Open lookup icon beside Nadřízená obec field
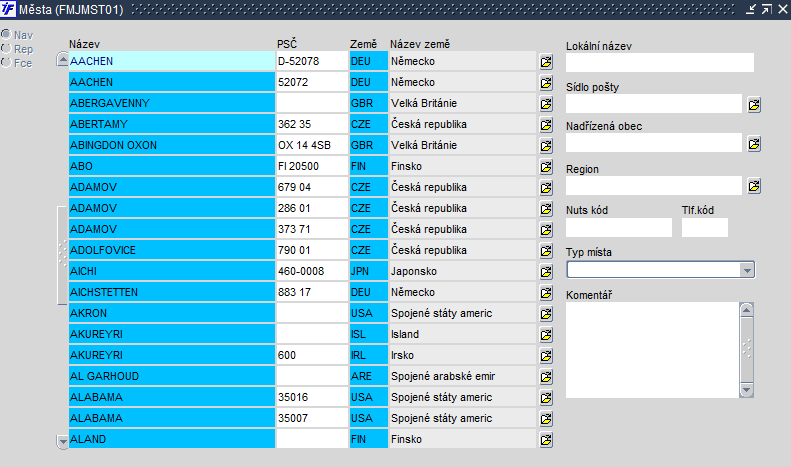This screenshot has height=467, width=791. pyautogui.click(x=754, y=144)
